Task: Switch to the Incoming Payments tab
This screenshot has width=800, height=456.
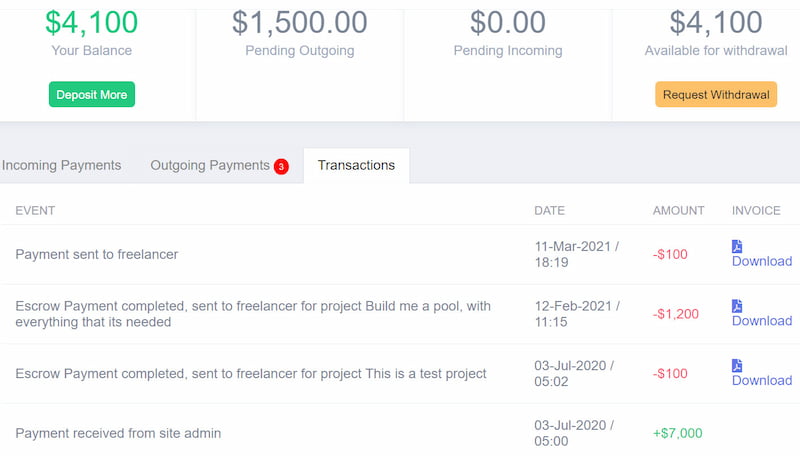Action: click(61, 165)
